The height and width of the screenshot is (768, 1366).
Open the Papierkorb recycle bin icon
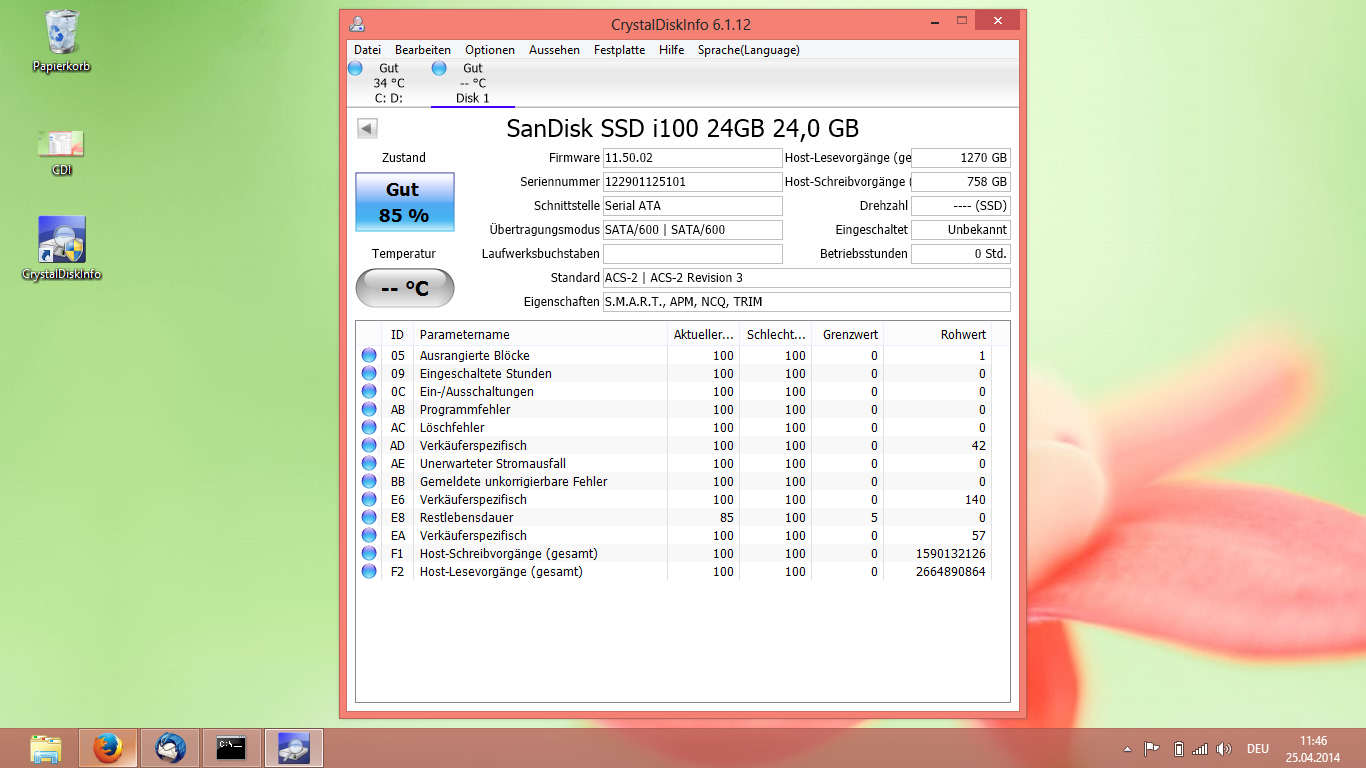click(62, 41)
